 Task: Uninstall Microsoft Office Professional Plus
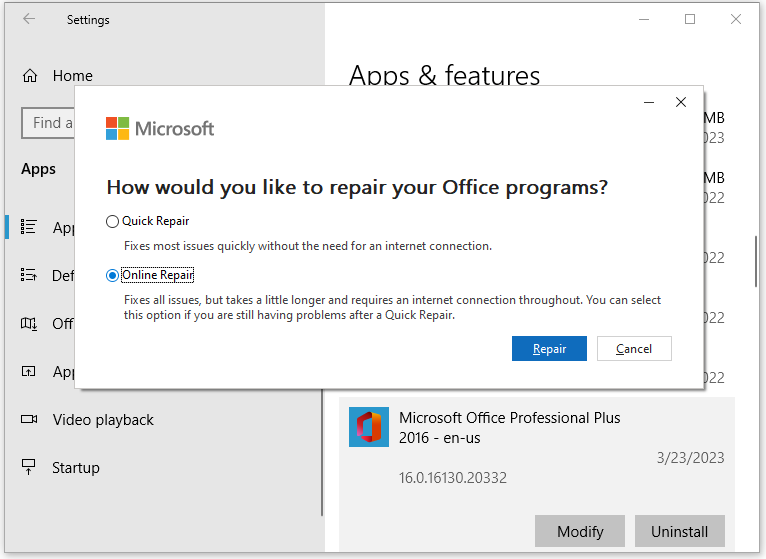tap(680, 531)
